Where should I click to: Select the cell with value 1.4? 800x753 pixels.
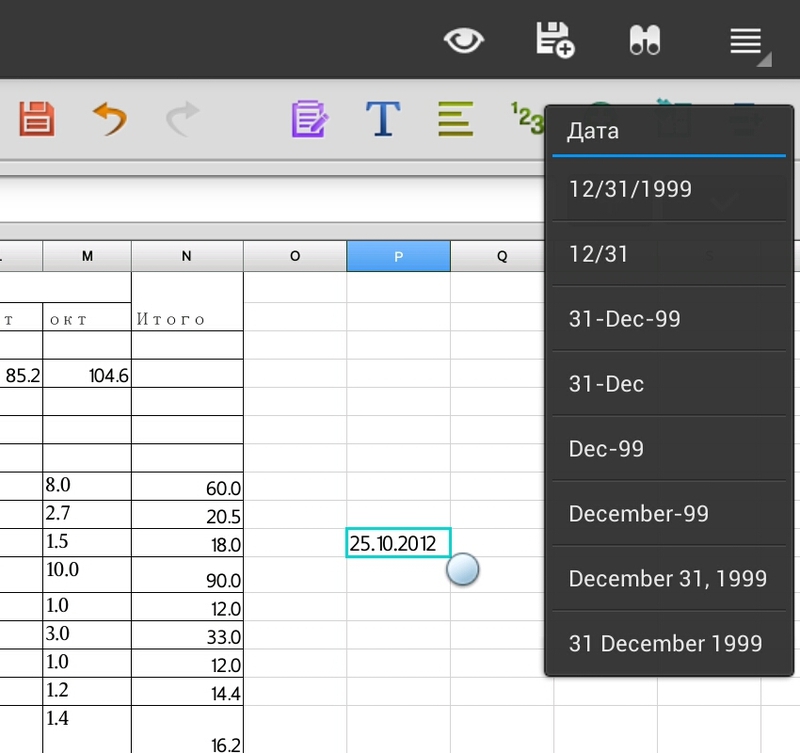click(x=87, y=730)
